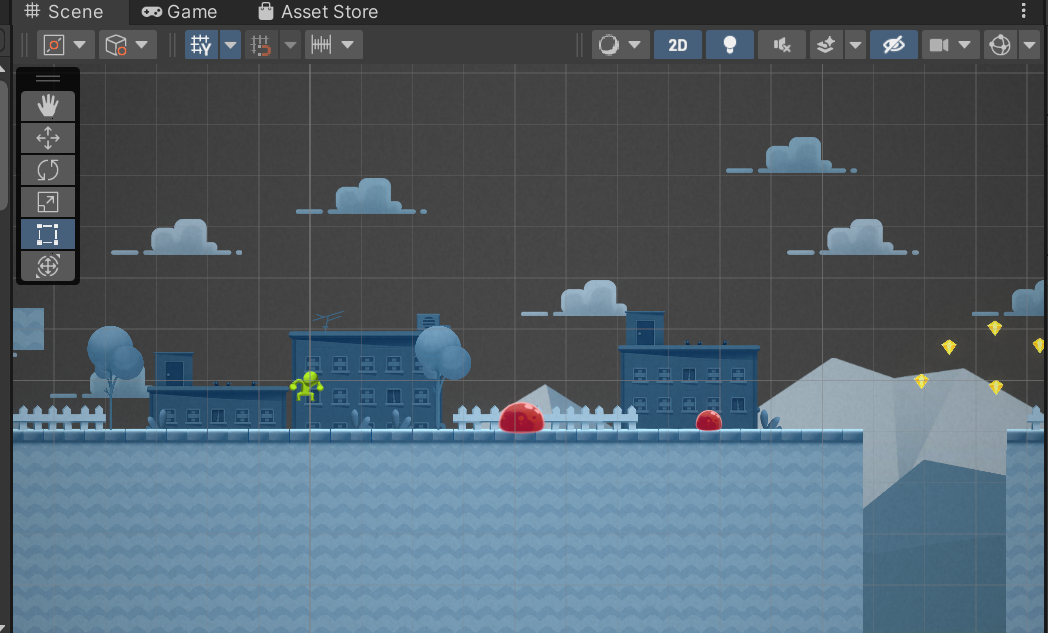Open the scene Camera settings icon

(938, 44)
